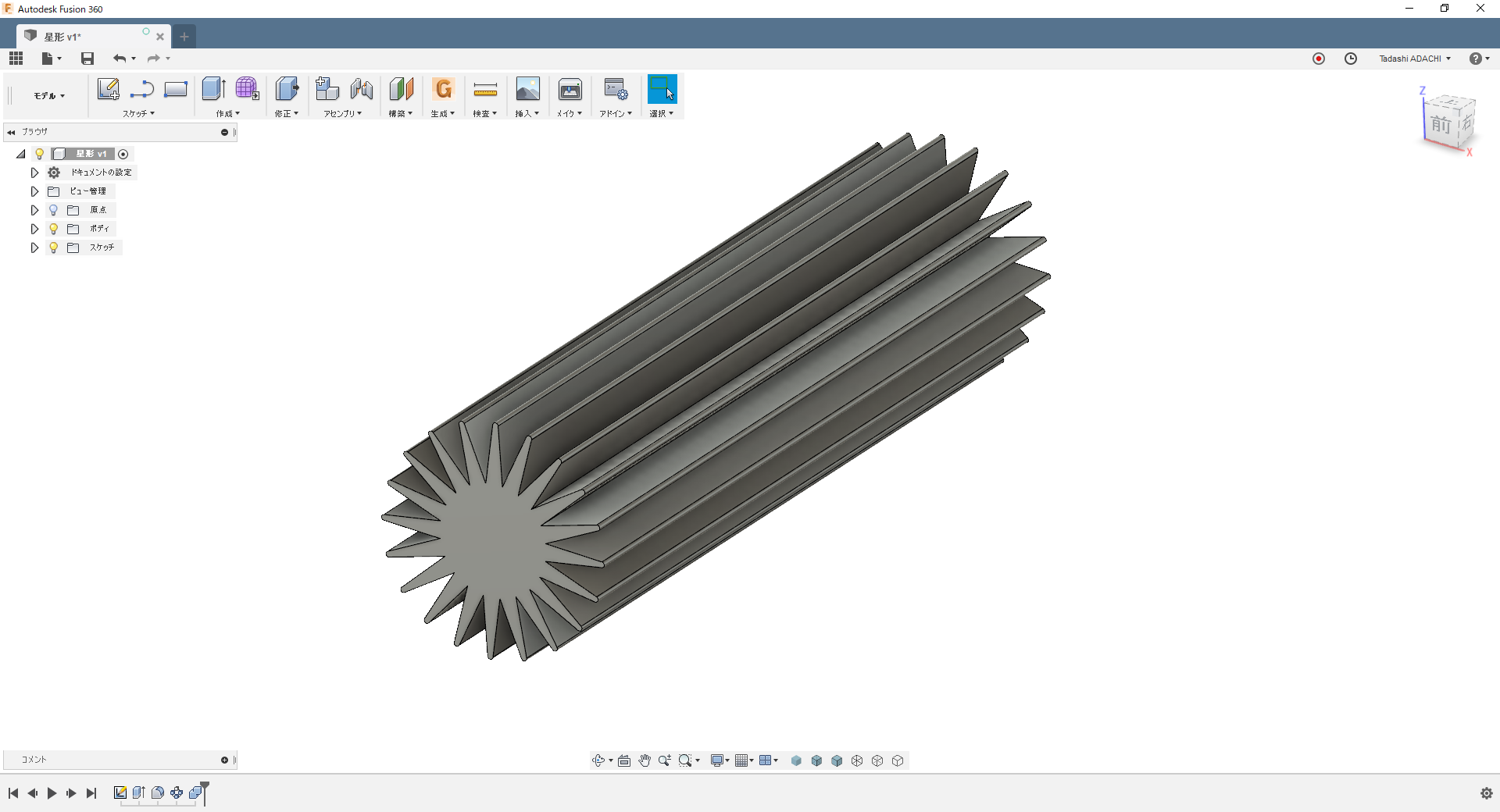Open the モデル workspace dropdown
The image size is (1500, 812).
[48, 96]
